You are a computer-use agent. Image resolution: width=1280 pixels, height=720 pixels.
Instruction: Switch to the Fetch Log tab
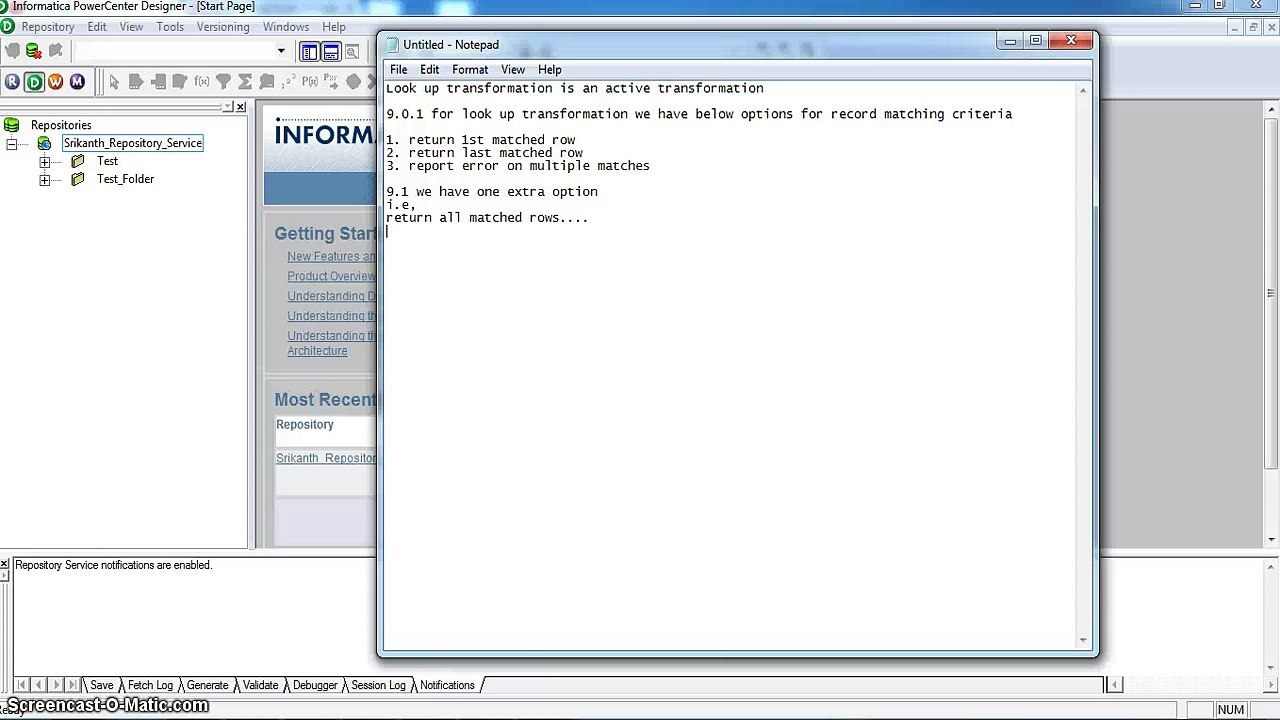150,685
